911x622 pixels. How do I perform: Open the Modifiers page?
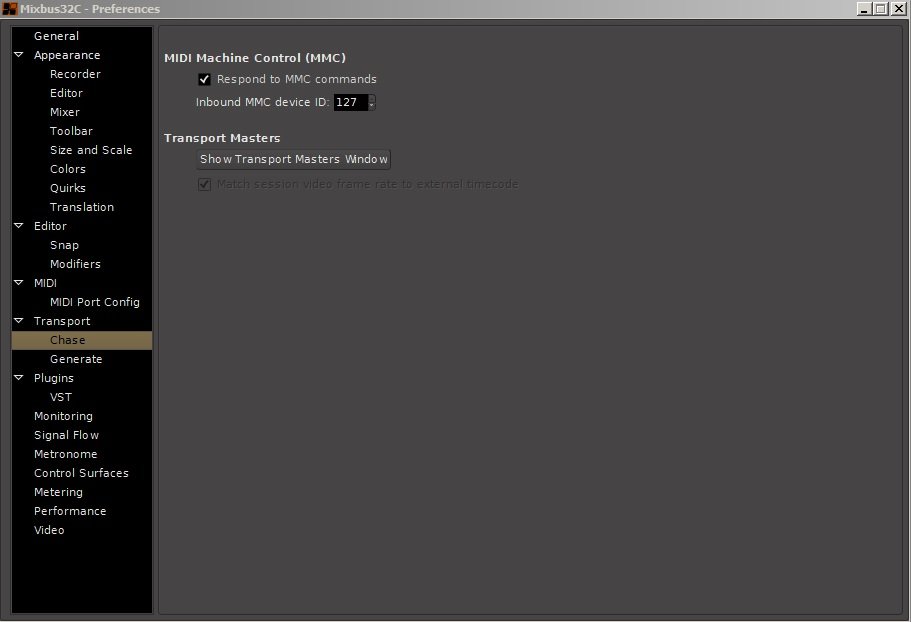click(x=75, y=264)
